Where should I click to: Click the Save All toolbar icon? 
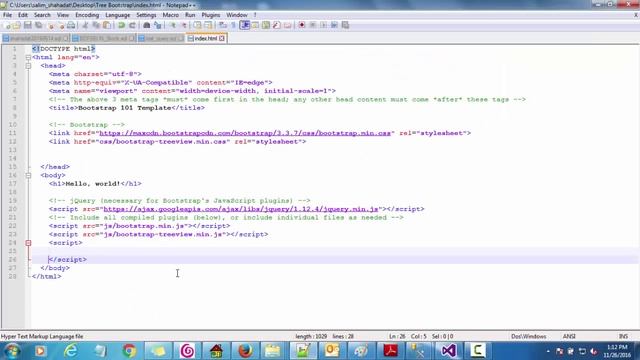coord(38,25)
